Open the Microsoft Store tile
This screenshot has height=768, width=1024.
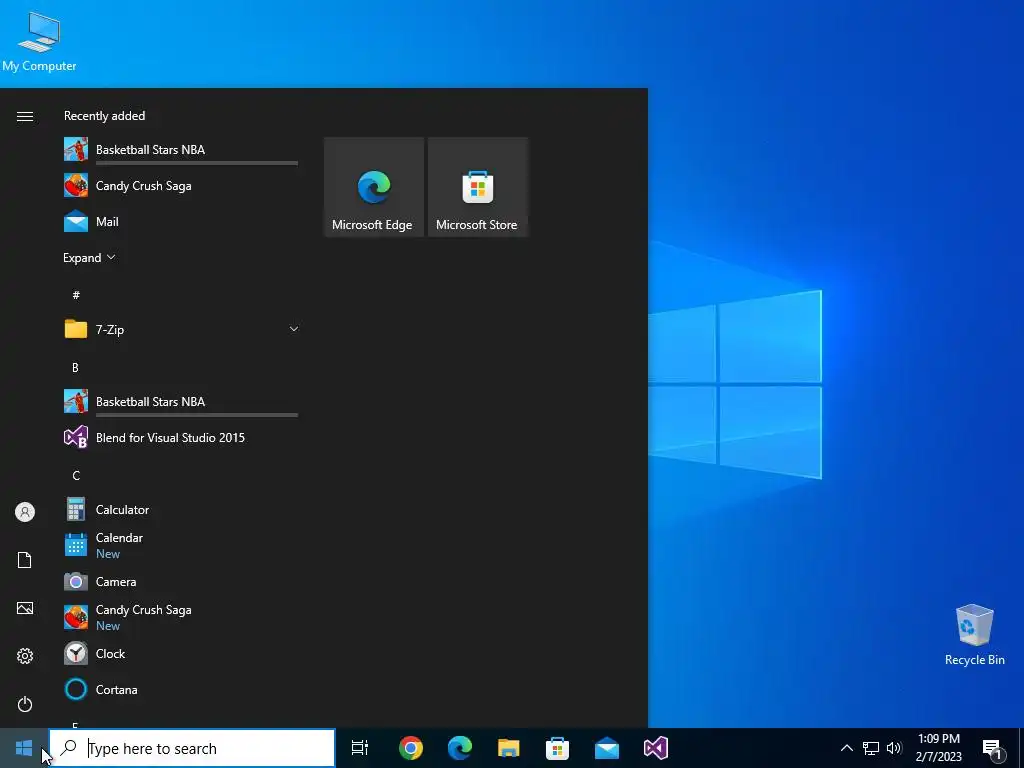[477, 187]
